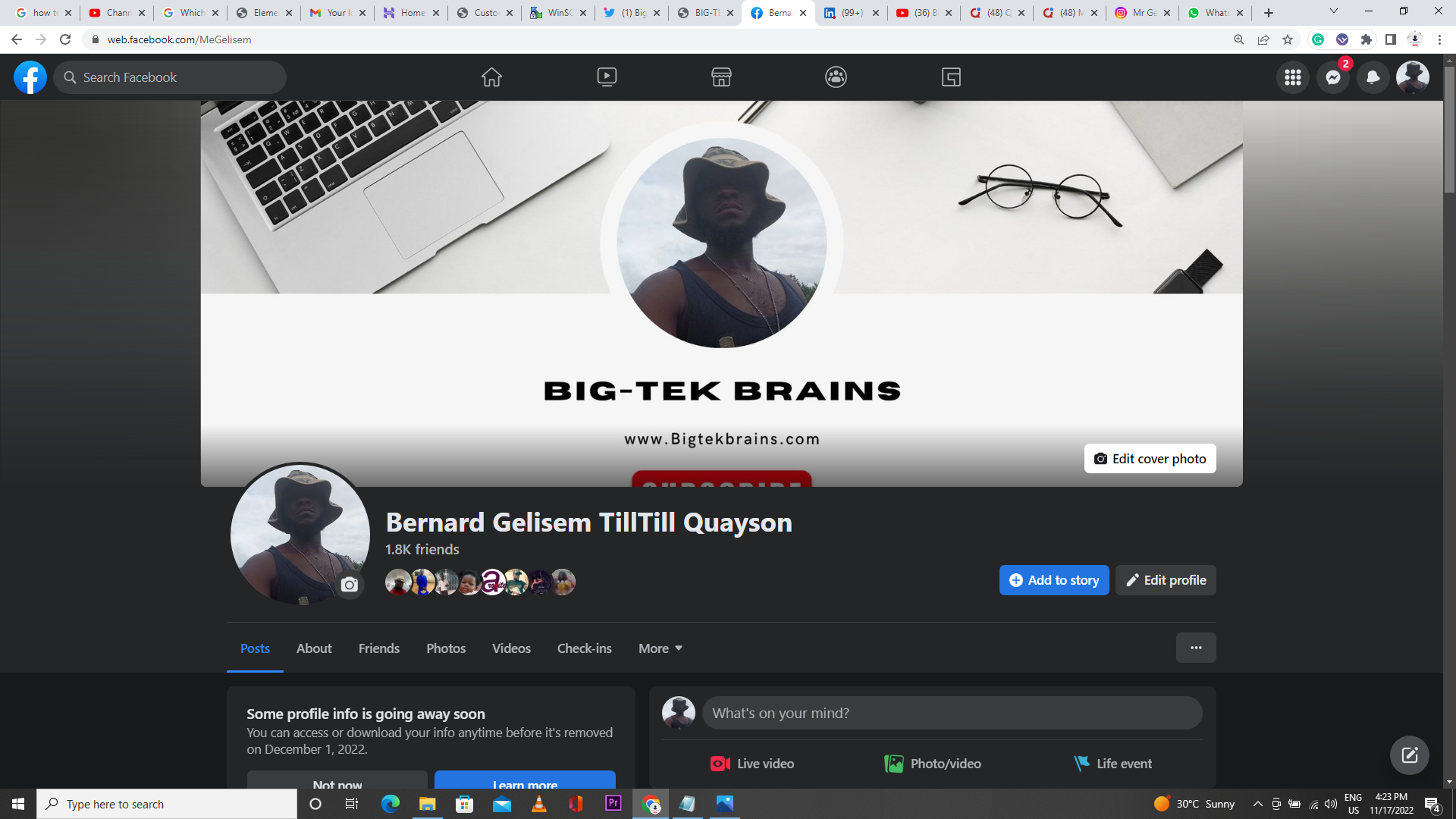Click Learn more about profile info removal

(525, 783)
